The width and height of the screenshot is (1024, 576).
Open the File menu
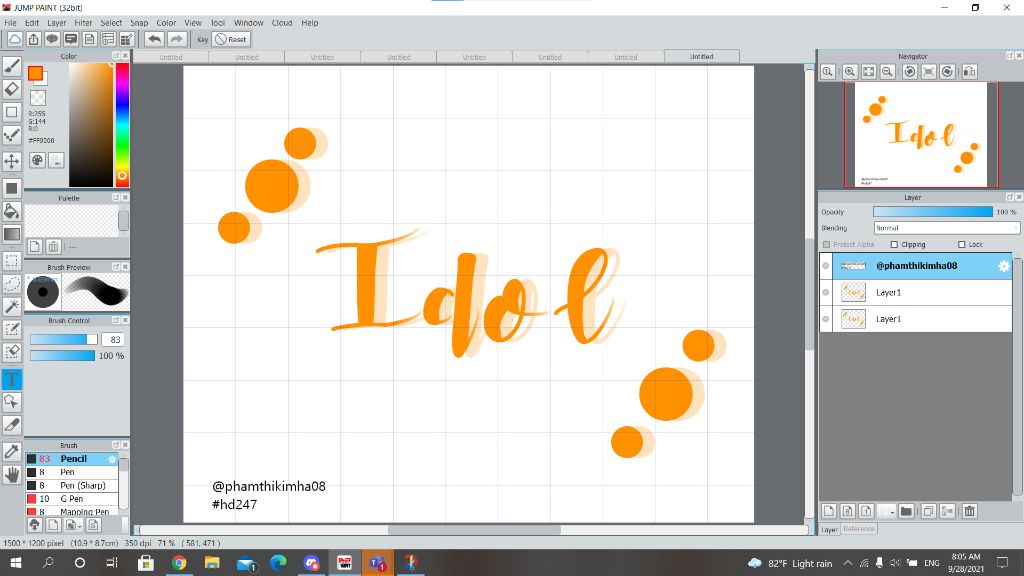(10, 23)
